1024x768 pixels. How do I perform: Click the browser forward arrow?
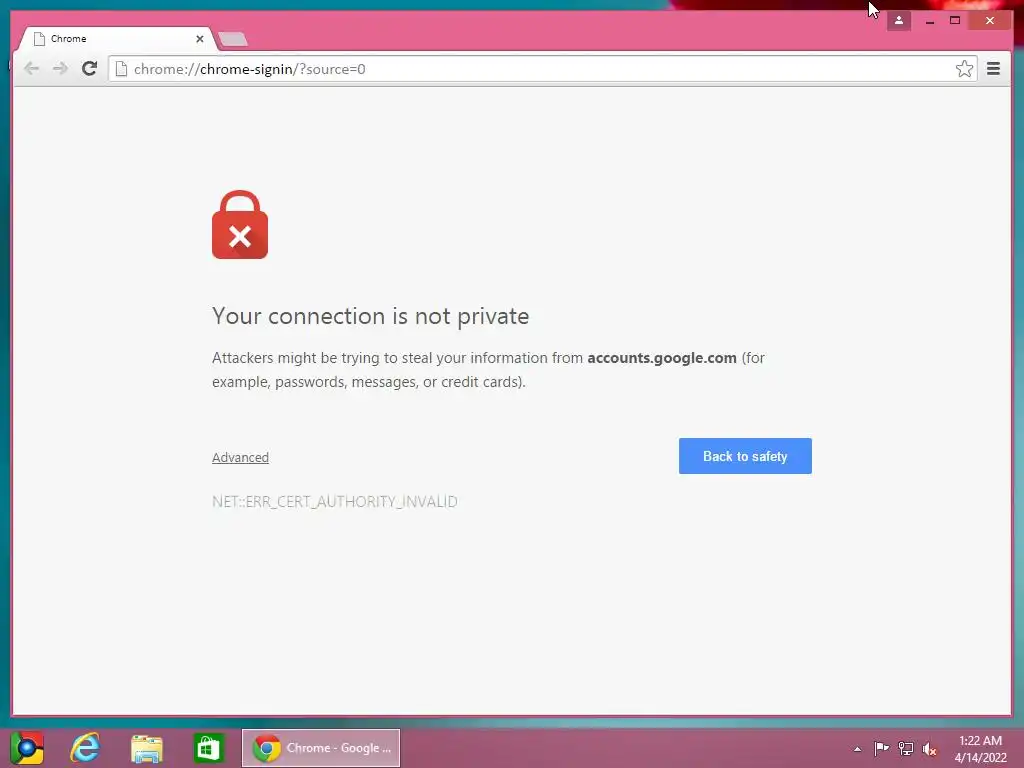tap(60, 69)
